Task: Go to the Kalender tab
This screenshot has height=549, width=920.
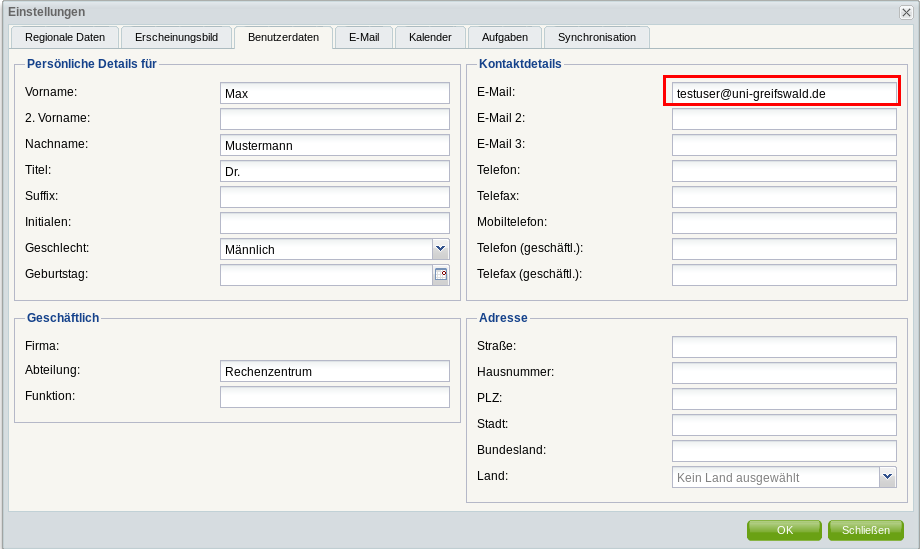Action: coord(431,37)
